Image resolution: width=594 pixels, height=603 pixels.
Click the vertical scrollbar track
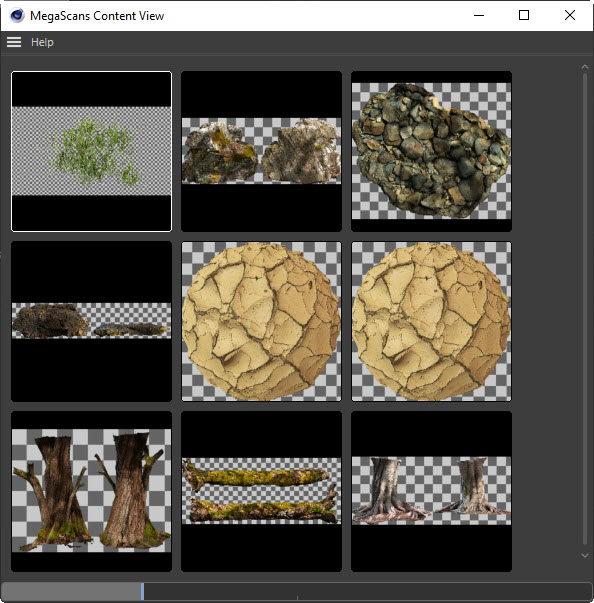pyautogui.click(x=585, y=309)
